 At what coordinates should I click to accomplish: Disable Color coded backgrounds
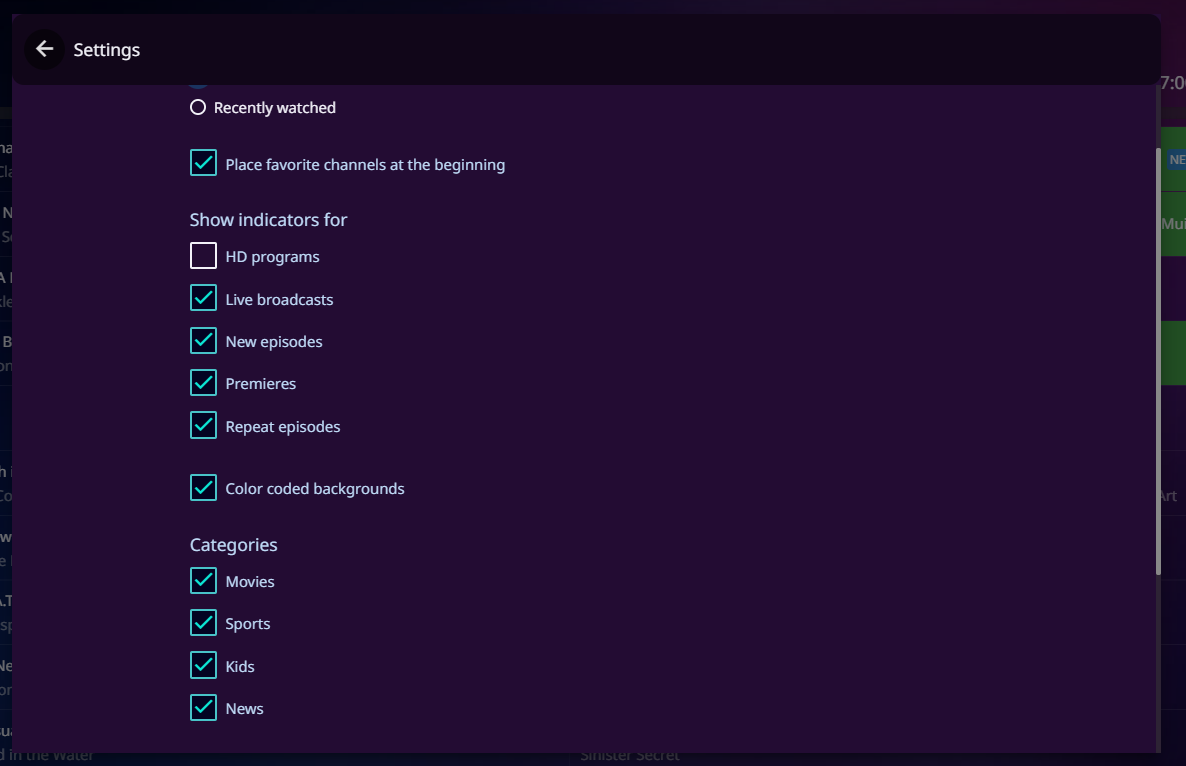click(203, 488)
